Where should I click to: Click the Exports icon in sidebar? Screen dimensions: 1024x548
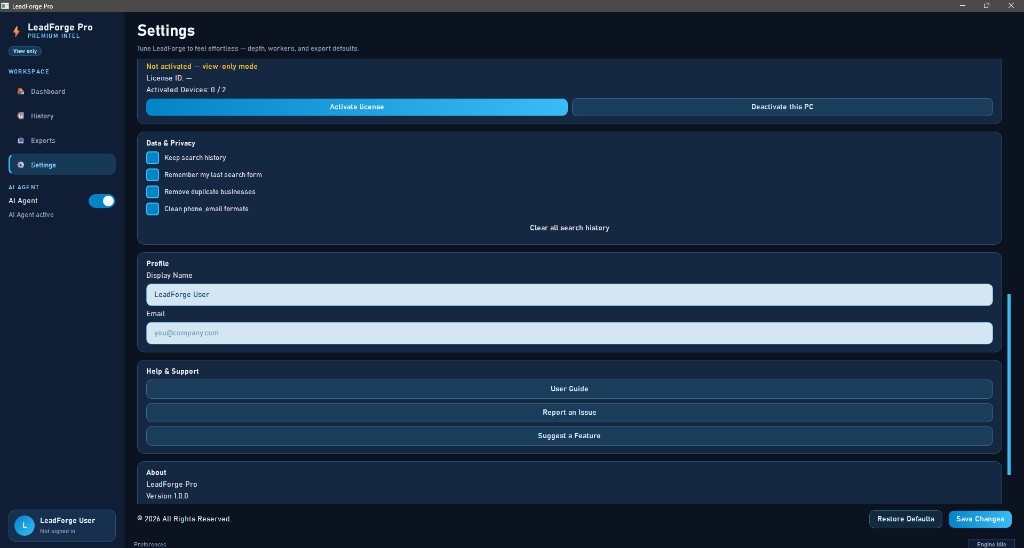(x=21, y=140)
